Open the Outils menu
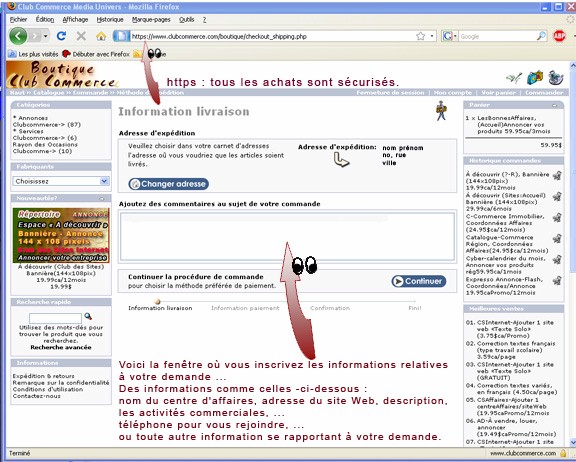Image resolution: width=576 pixels, height=462 pixels. (x=187, y=19)
